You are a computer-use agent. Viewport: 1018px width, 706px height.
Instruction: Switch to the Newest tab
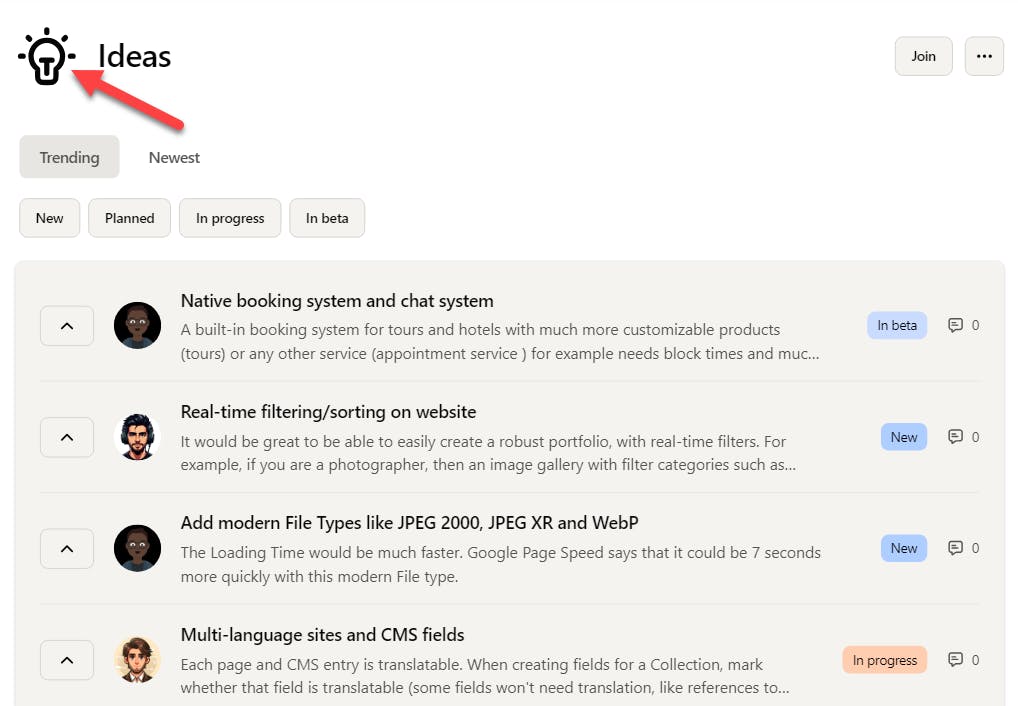[x=174, y=157]
